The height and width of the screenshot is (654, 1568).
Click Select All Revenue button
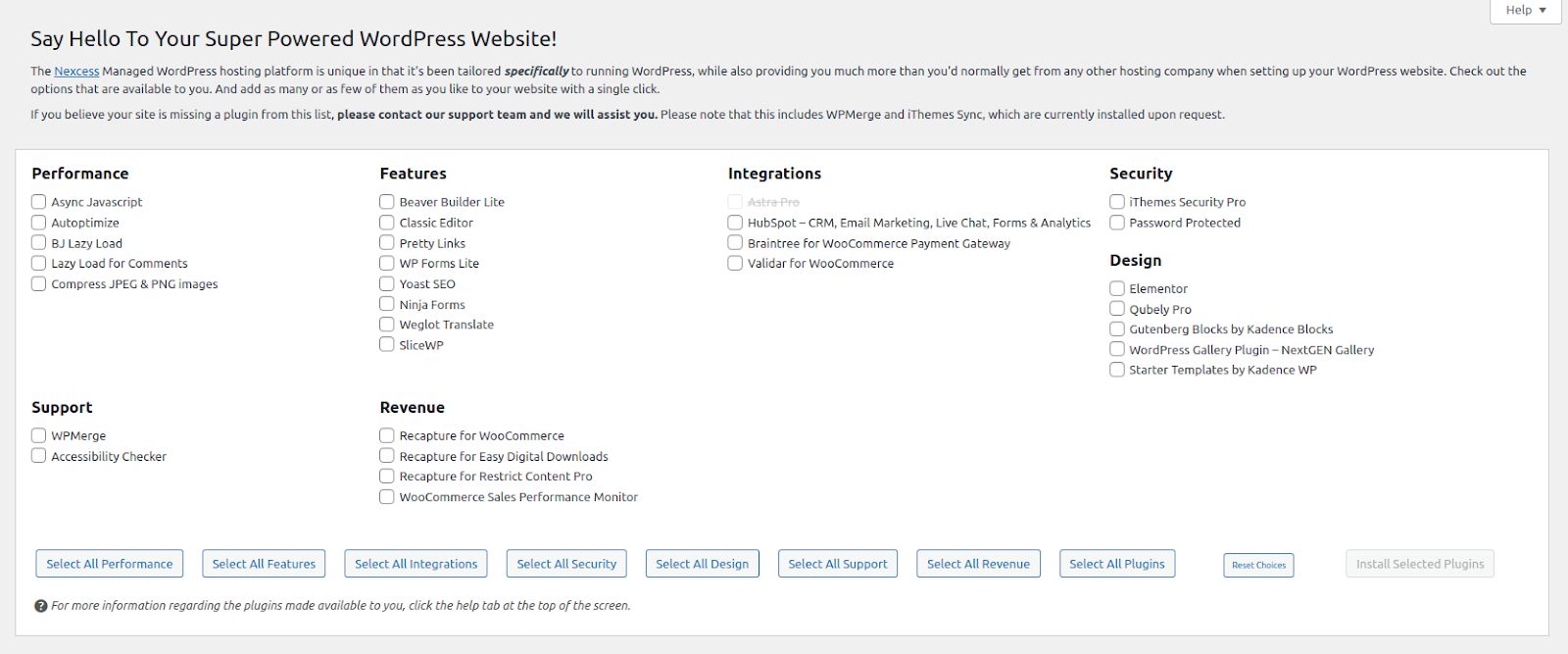pyautogui.click(x=978, y=564)
